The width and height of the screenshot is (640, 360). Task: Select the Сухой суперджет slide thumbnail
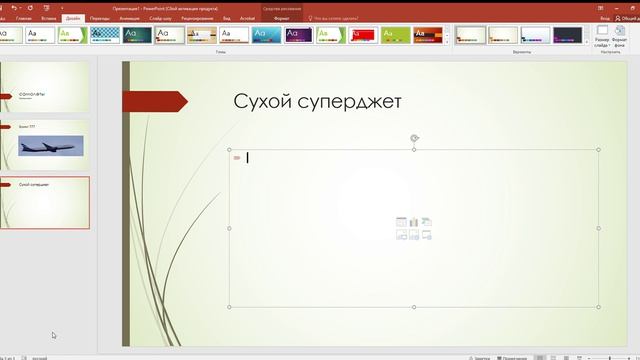coord(44,202)
